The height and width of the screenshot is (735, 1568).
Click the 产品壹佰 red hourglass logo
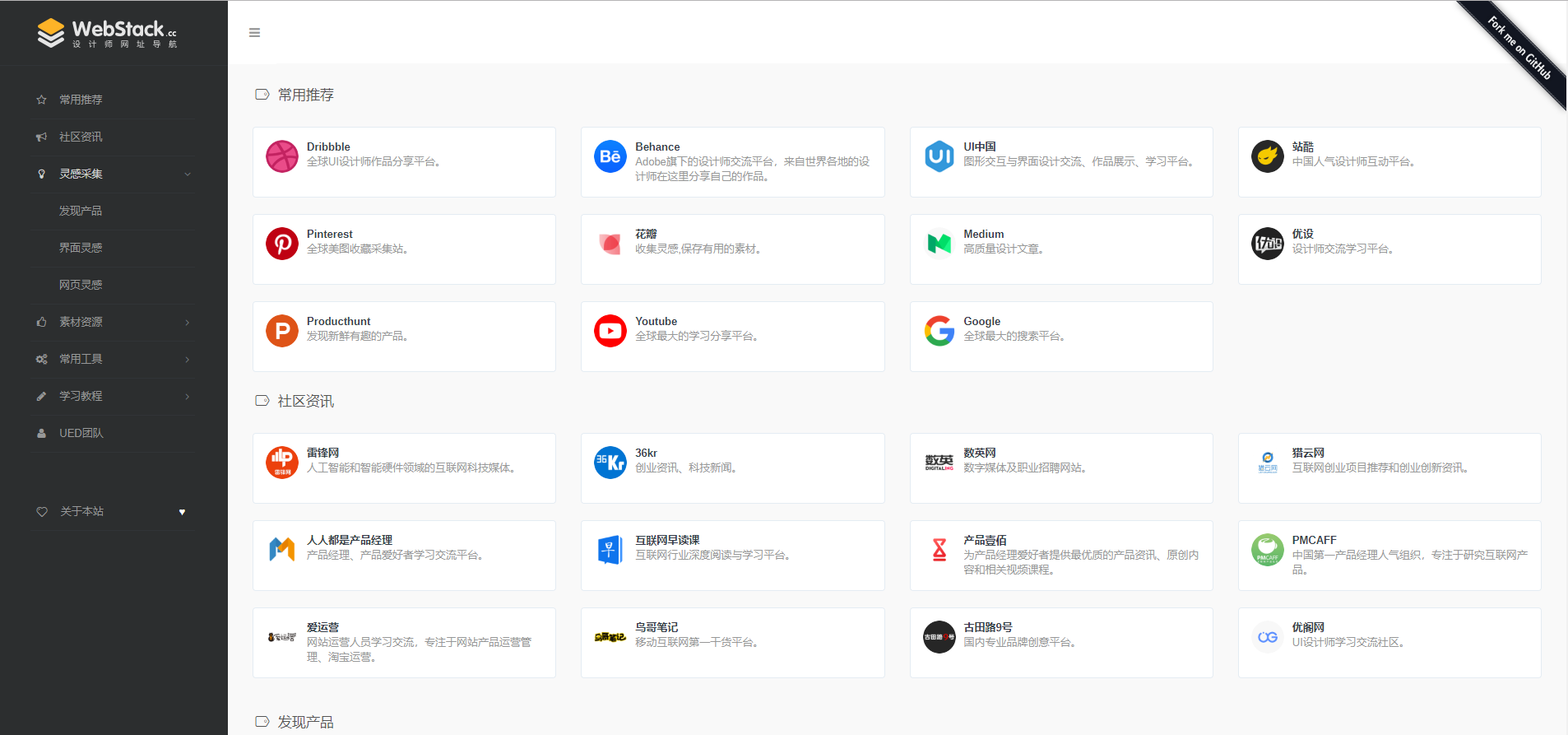(939, 550)
